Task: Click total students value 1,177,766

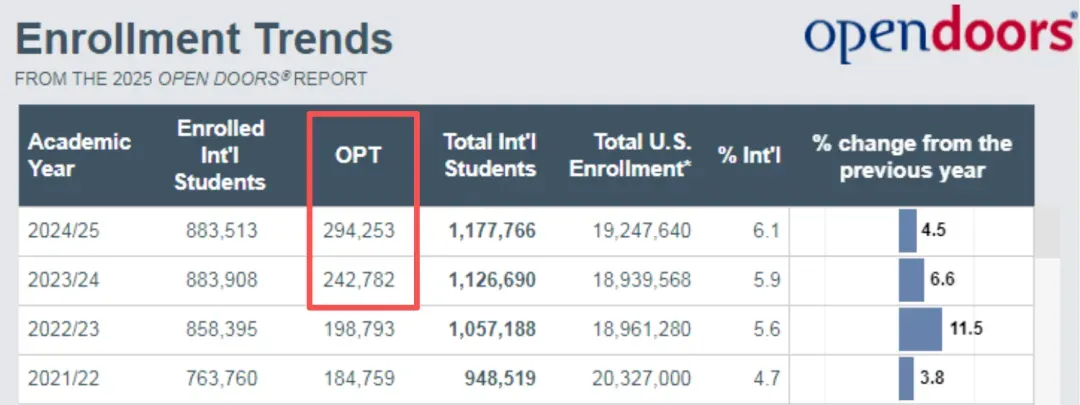Action: [x=490, y=231]
